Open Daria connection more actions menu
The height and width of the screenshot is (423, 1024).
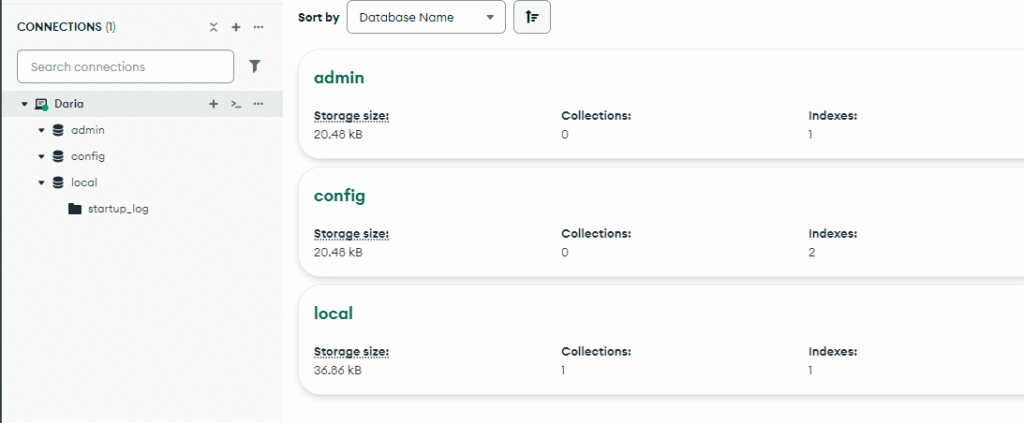(258, 103)
